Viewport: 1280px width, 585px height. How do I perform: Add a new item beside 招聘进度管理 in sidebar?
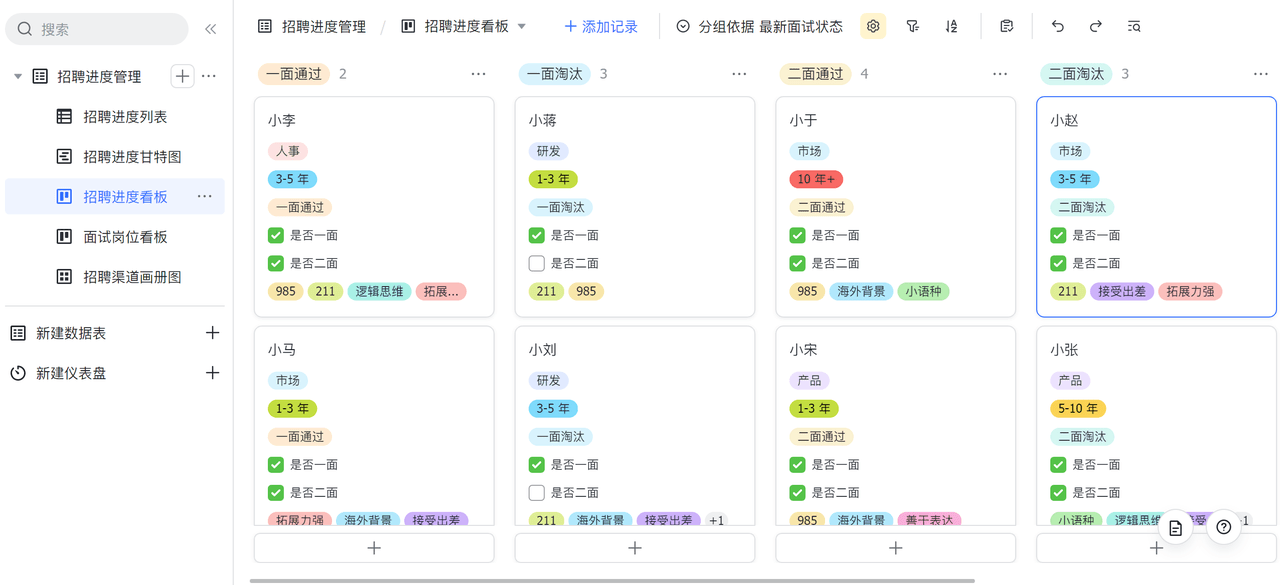(x=182, y=76)
